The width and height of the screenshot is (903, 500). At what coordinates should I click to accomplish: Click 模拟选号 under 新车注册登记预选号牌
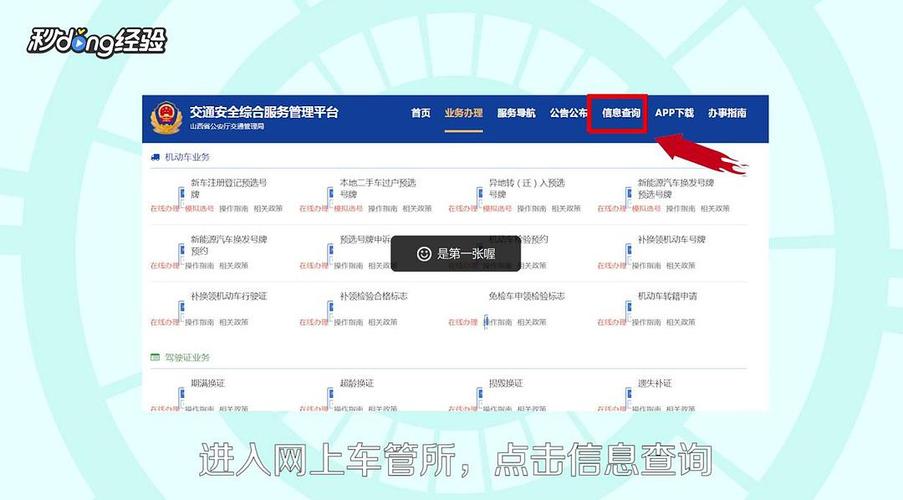pyautogui.click(x=199, y=209)
